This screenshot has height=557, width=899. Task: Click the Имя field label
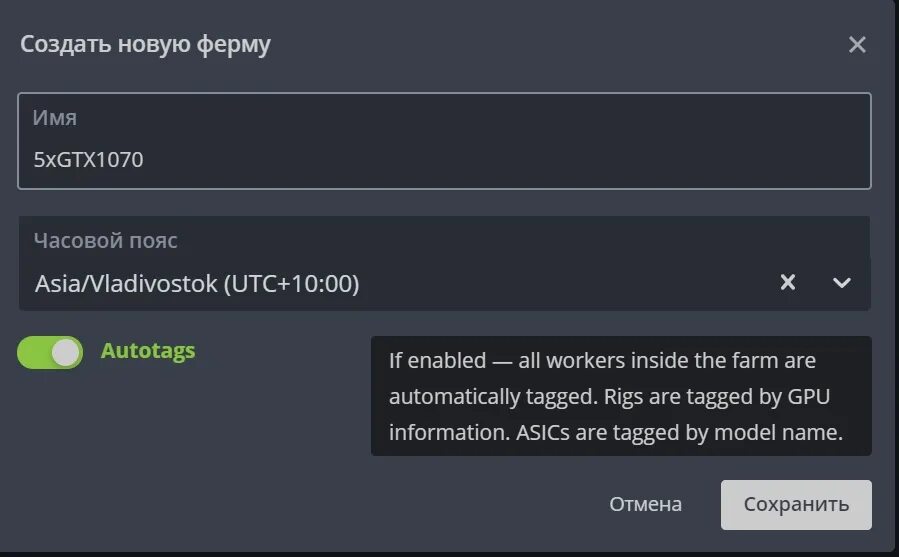(54, 118)
